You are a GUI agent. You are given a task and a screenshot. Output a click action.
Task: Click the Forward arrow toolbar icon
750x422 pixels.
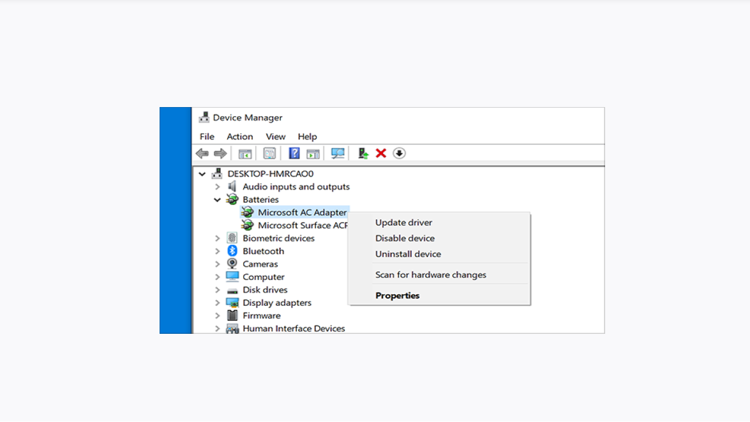click(220, 153)
